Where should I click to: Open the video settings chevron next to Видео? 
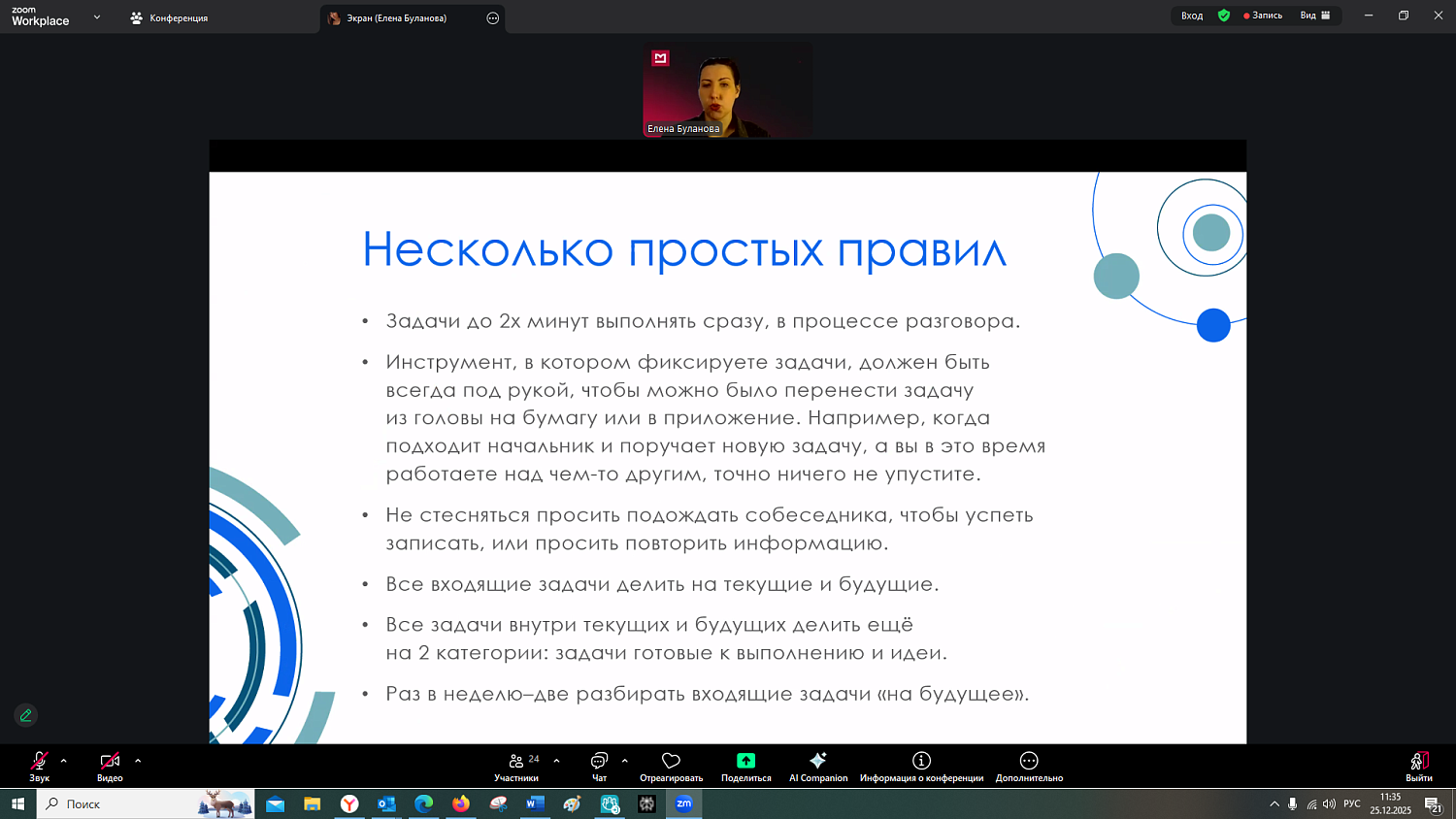[x=137, y=761]
